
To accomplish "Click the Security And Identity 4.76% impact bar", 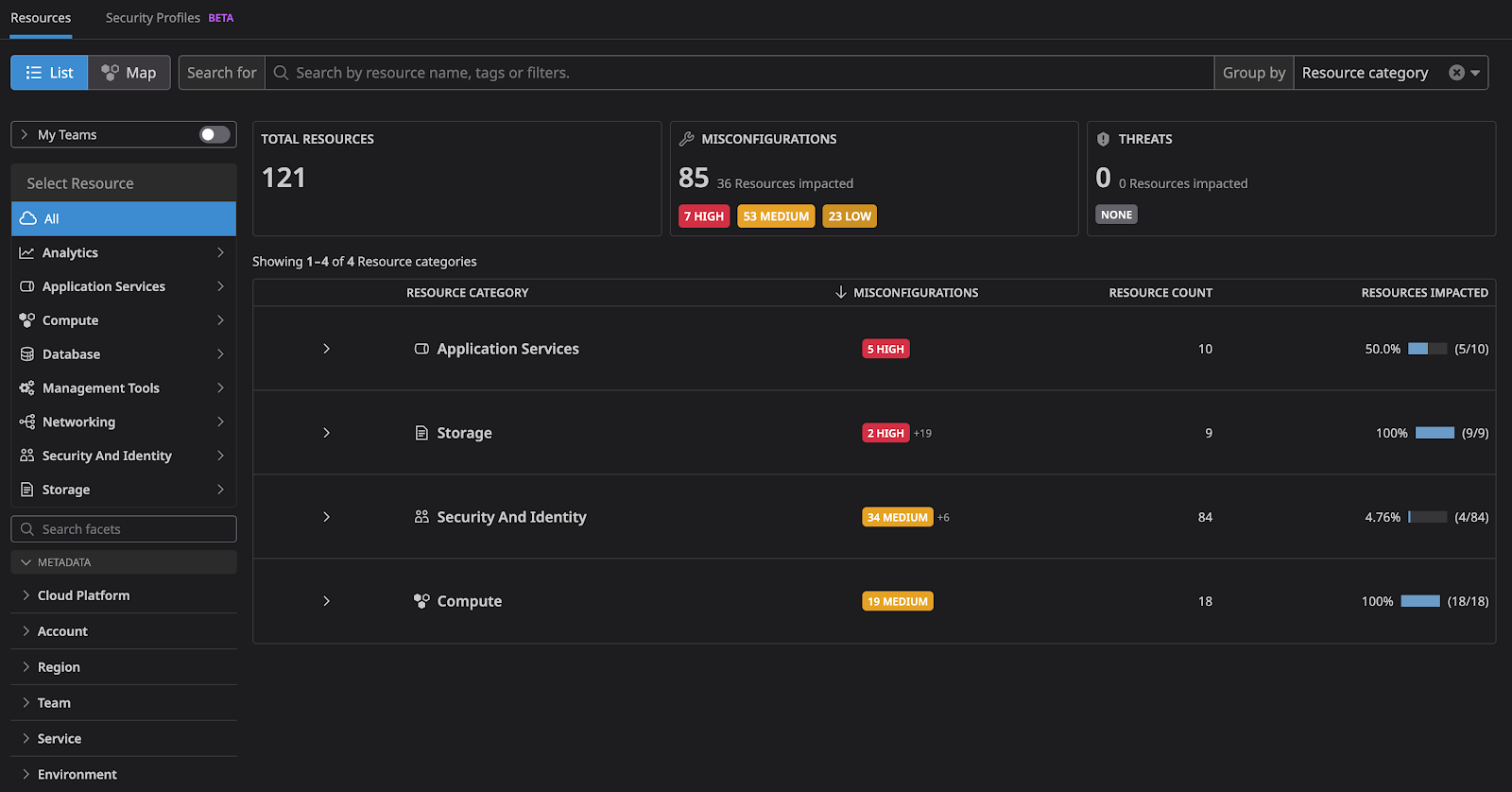I will coord(1427,517).
